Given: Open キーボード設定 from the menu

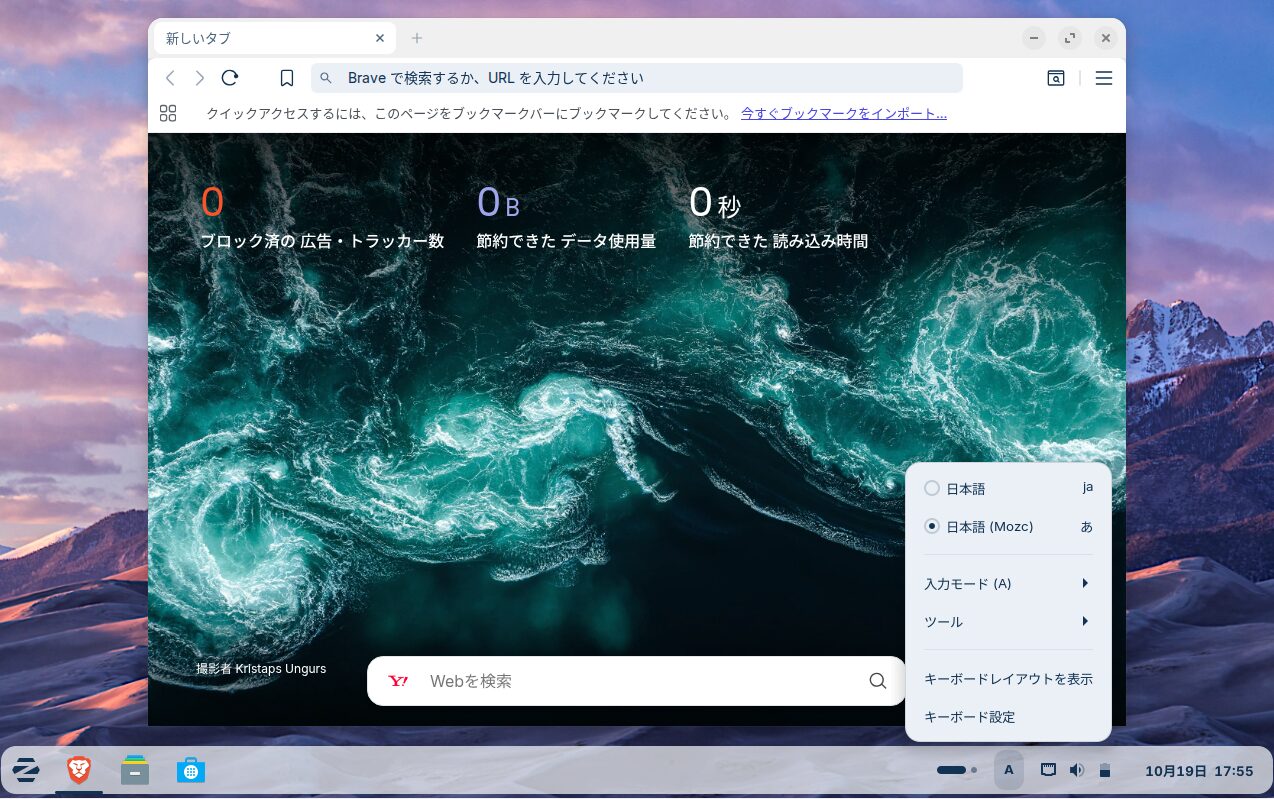Looking at the screenshot, I should pyautogui.click(x=969, y=717).
